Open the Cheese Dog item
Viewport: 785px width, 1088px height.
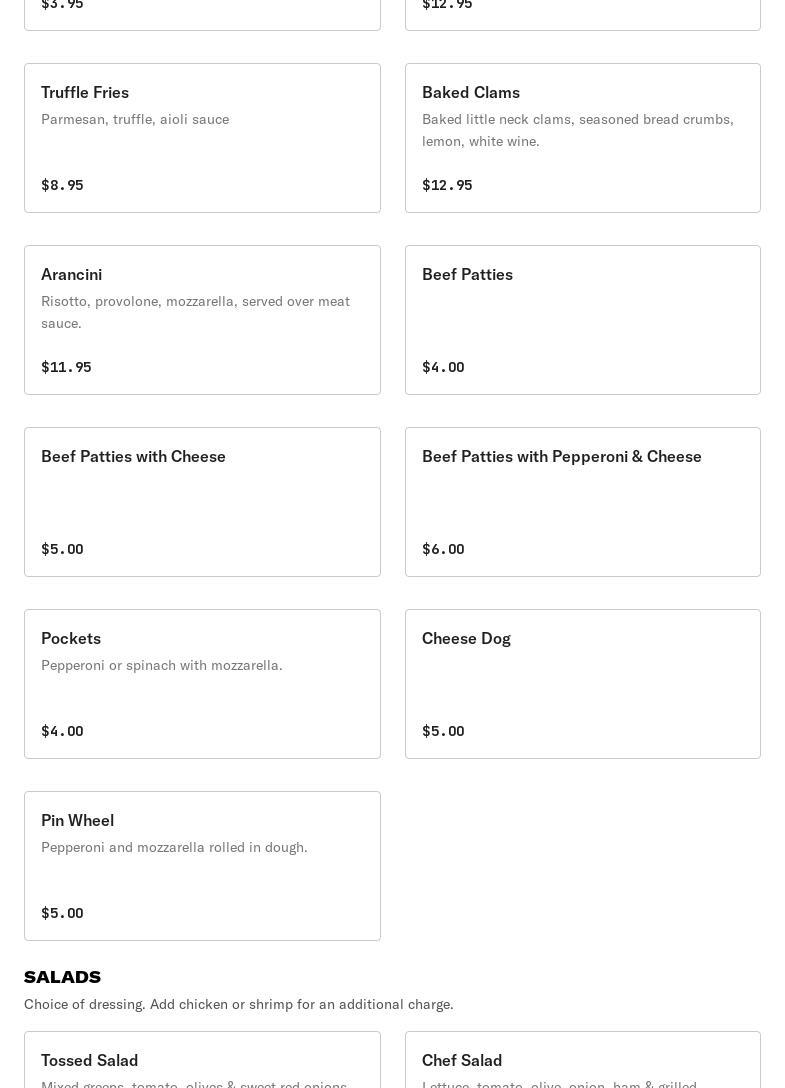pyautogui.click(x=582, y=684)
